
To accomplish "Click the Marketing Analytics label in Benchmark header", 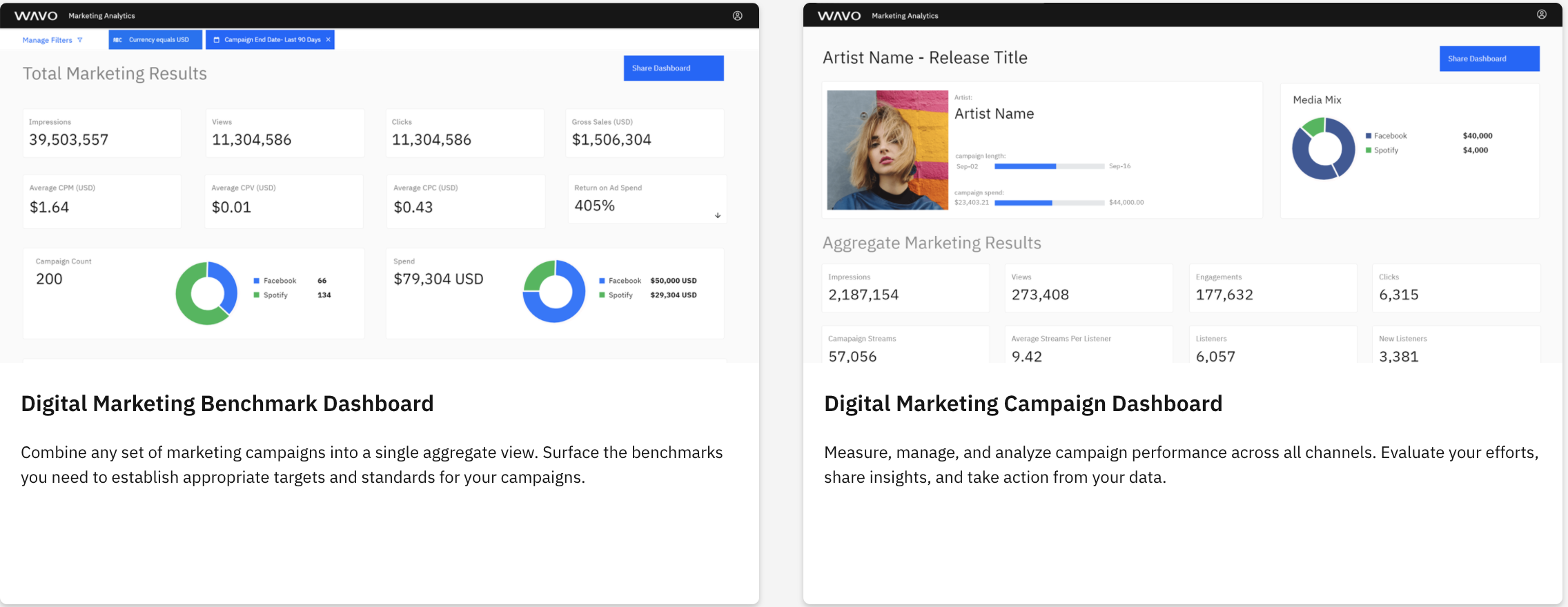I will click(101, 16).
